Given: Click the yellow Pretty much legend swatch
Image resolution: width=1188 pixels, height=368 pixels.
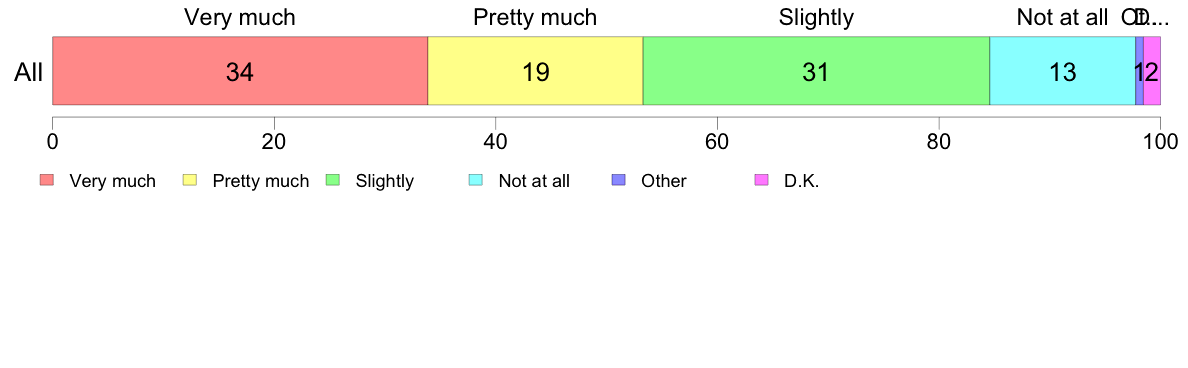Looking at the screenshot, I should (x=190, y=180).
